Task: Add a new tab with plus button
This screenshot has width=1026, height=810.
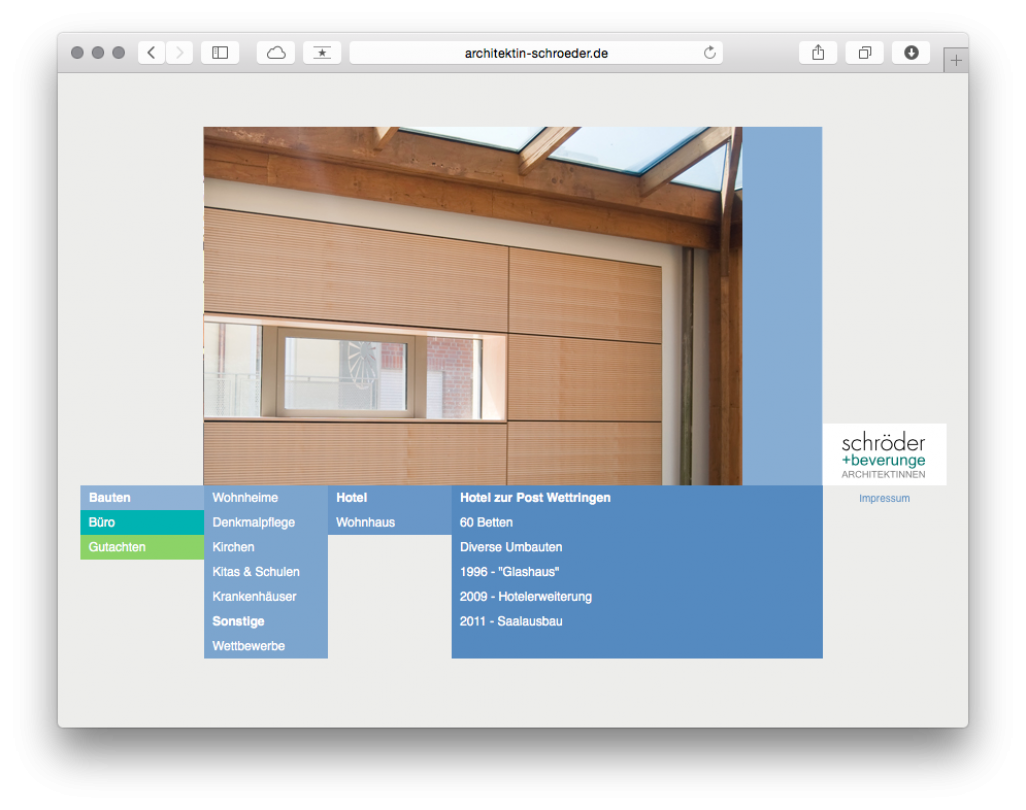Action: [x=955, y=60]
